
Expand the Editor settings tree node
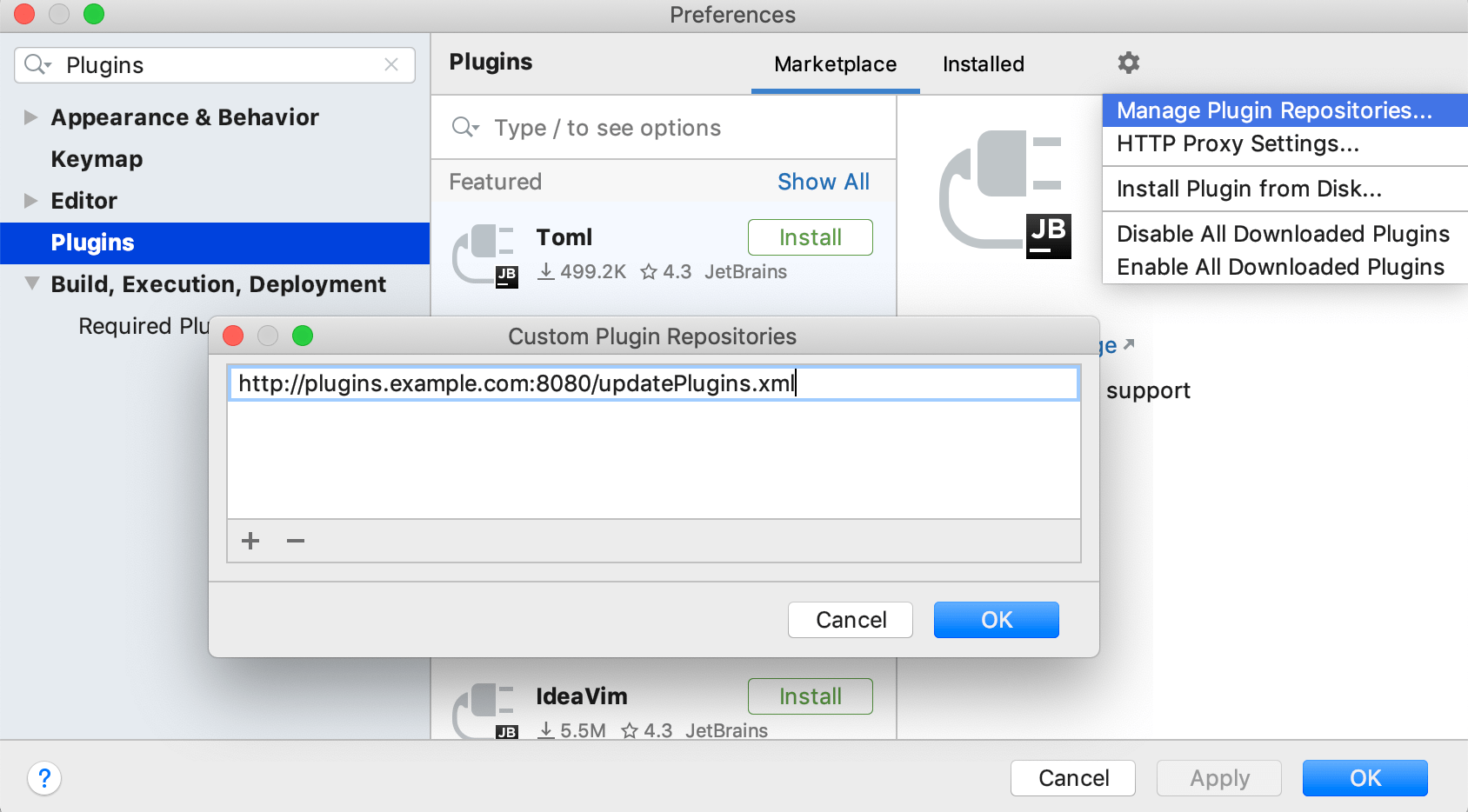pos(30,201)
